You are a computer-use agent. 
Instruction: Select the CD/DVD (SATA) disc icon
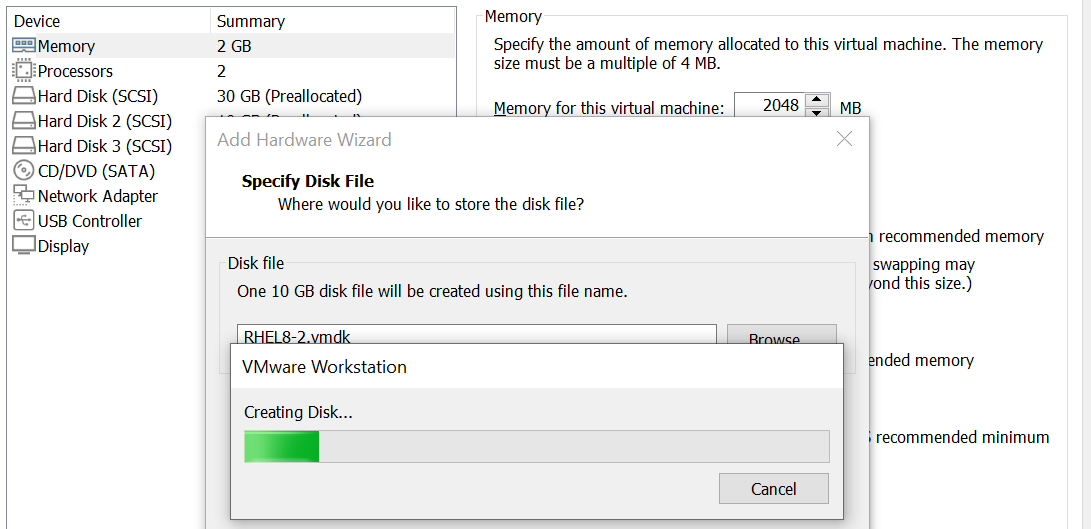24,171
